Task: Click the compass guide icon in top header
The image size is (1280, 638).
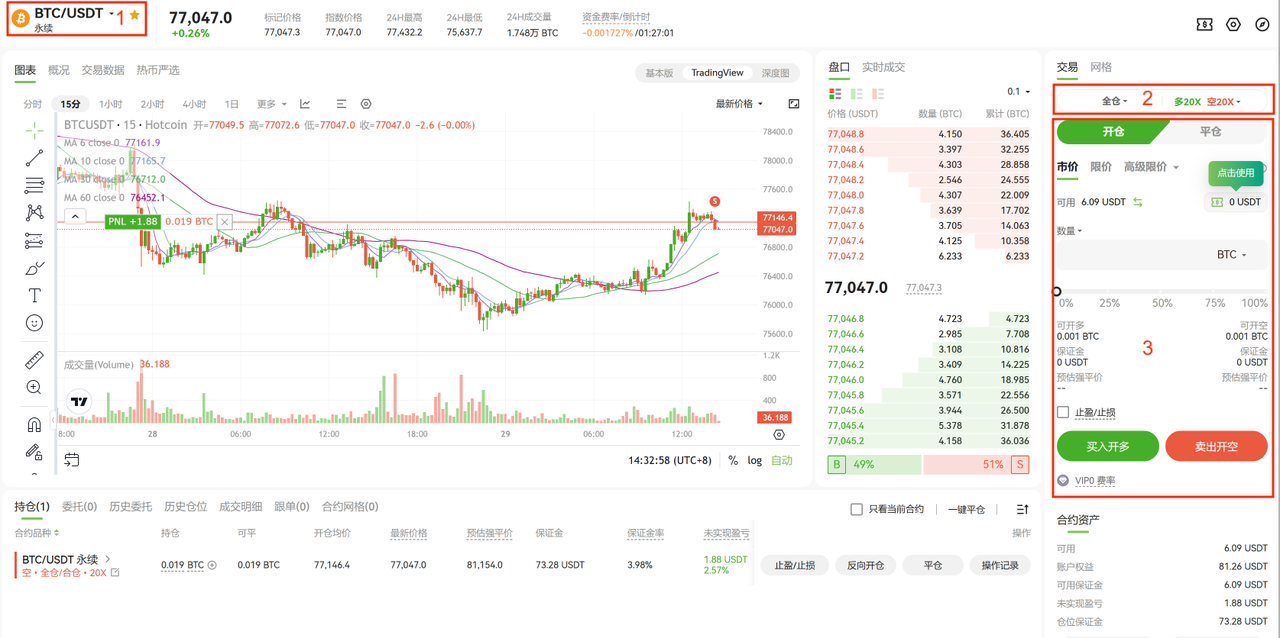Action: click(x=1262, y=24)
